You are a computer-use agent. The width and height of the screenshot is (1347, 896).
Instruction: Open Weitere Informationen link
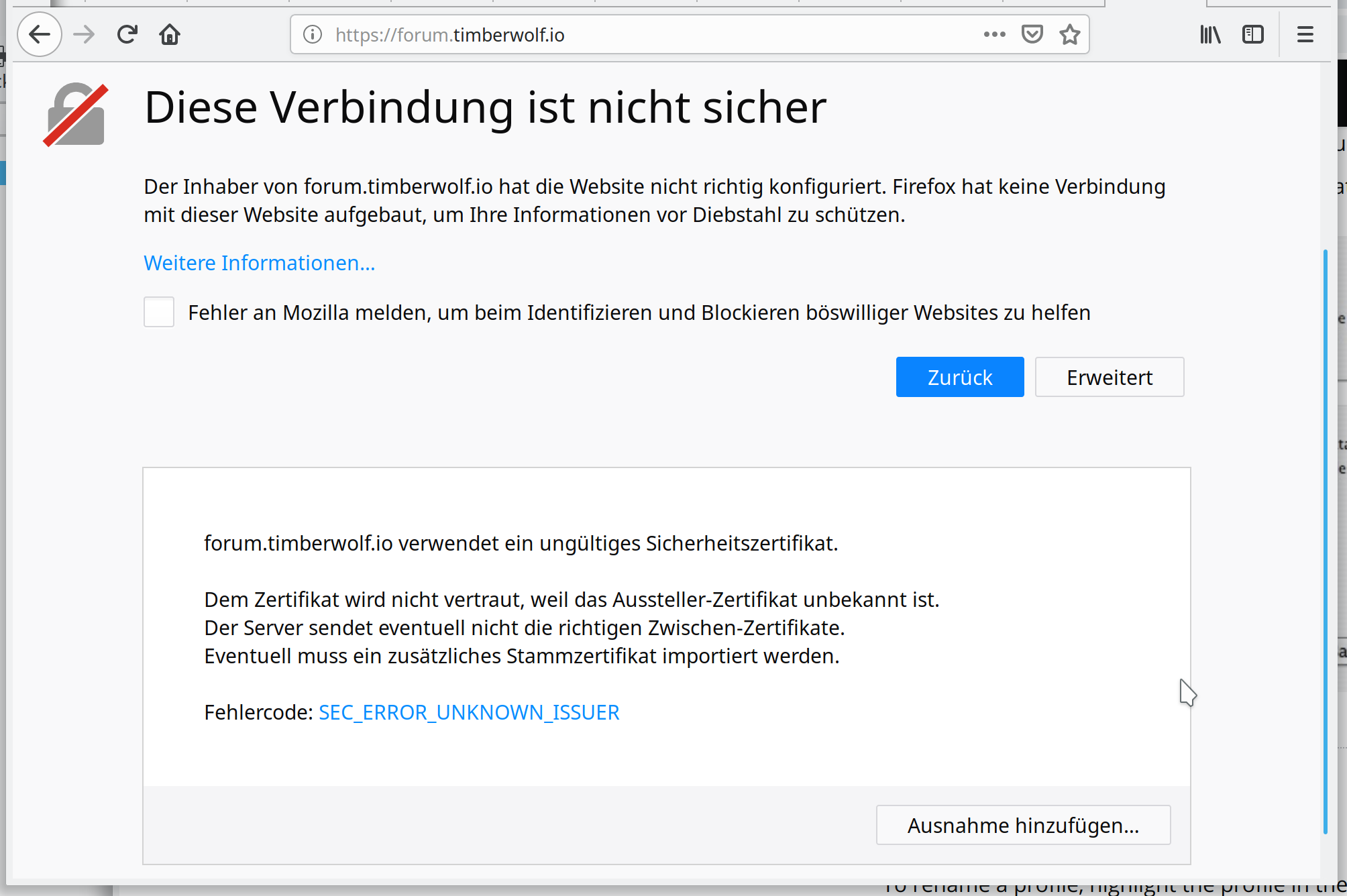coord(260,263)
